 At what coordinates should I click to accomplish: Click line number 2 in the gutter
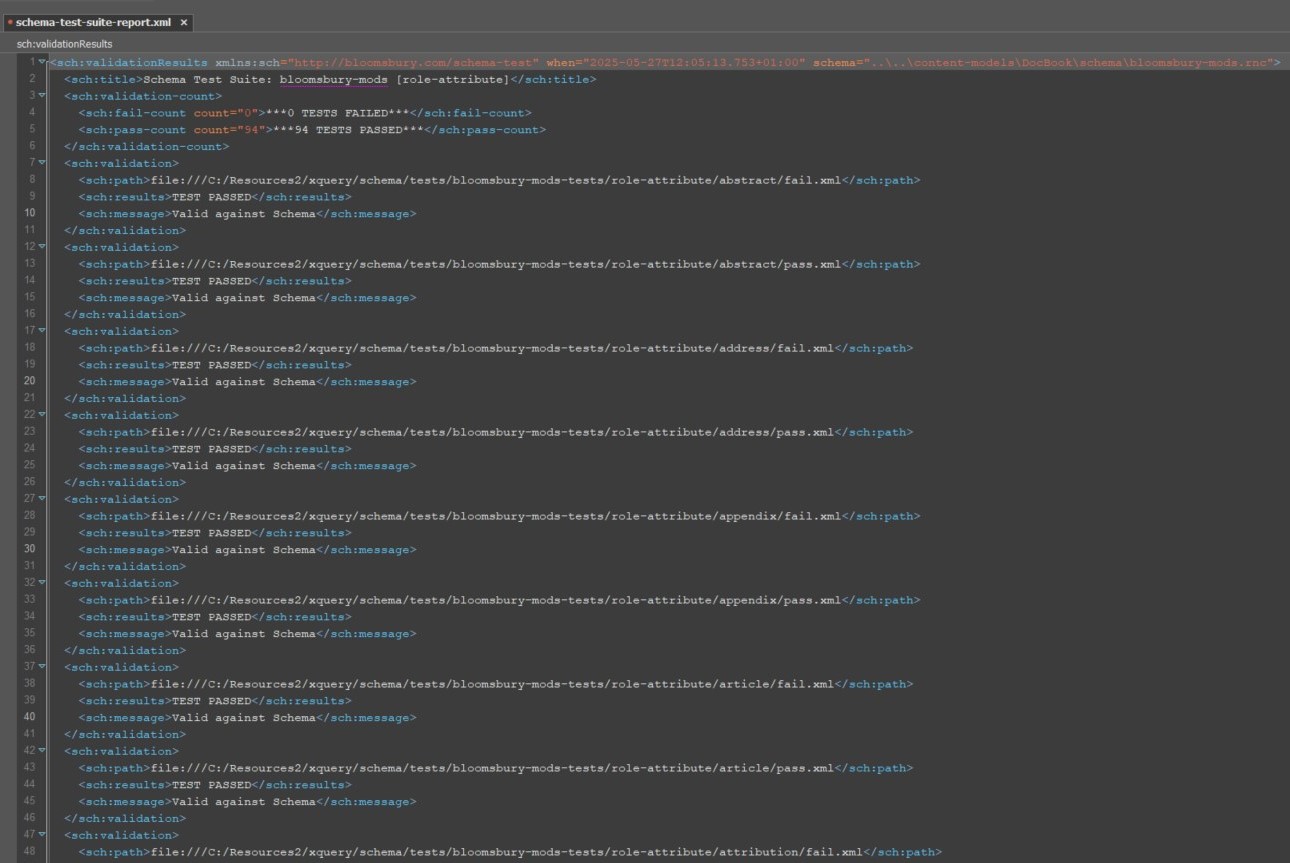tap(32, 79)
